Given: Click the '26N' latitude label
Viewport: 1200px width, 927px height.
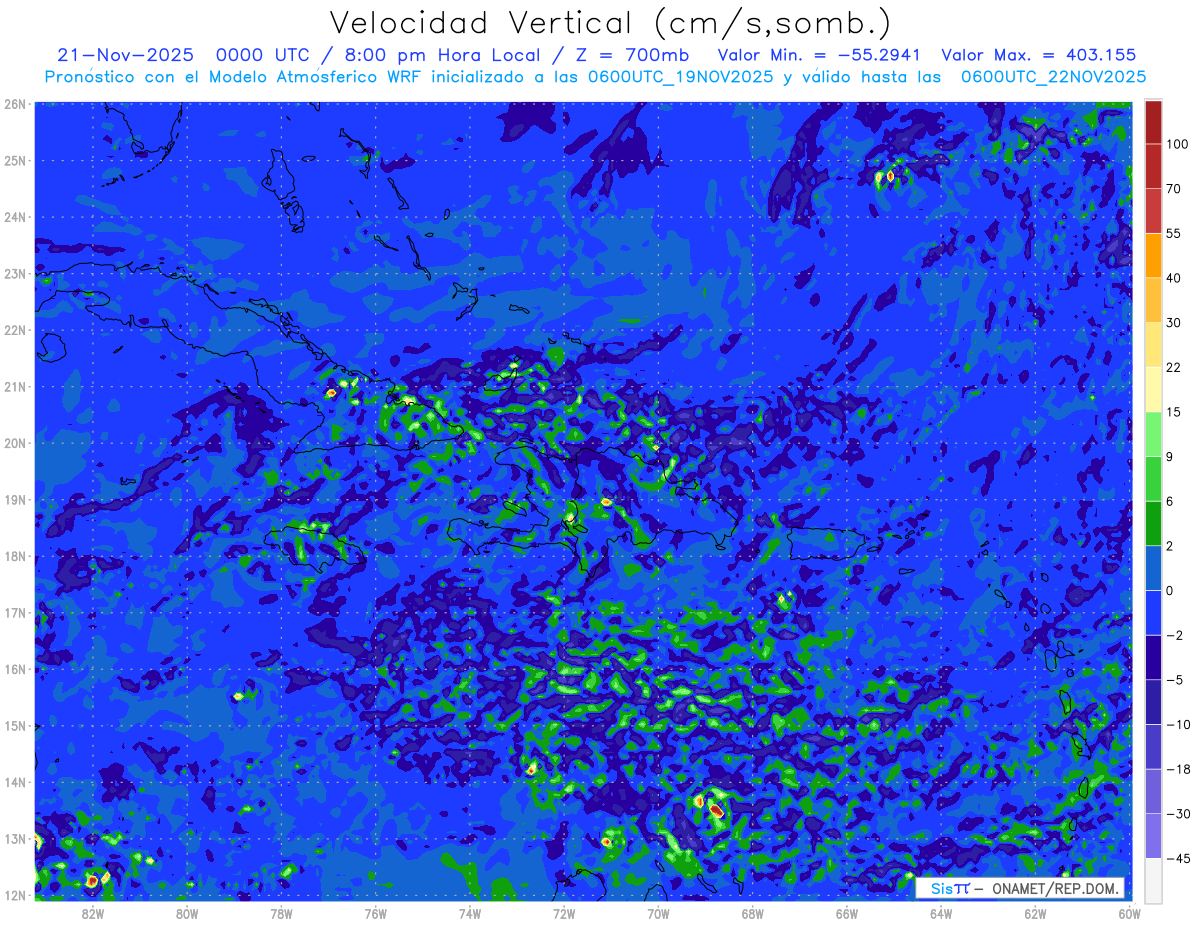Looking at the screenshot, I should tap(14, 103).
